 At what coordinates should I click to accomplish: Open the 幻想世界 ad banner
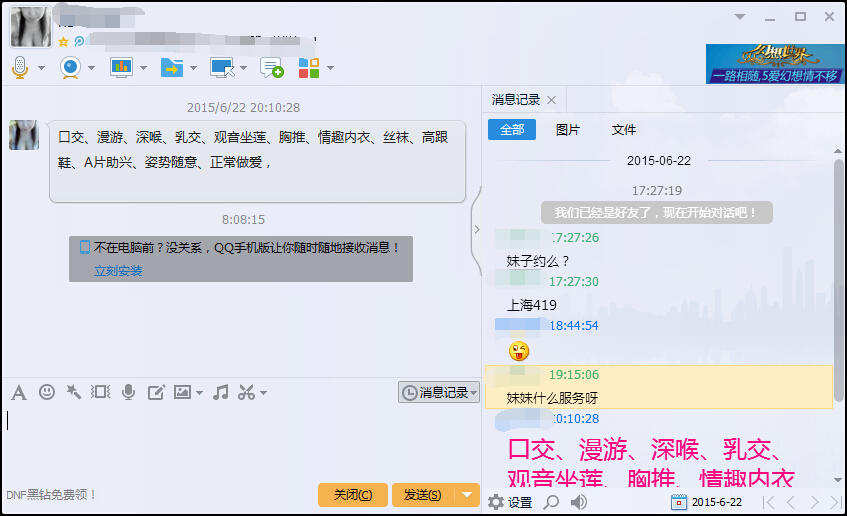[x=775, y=64]
